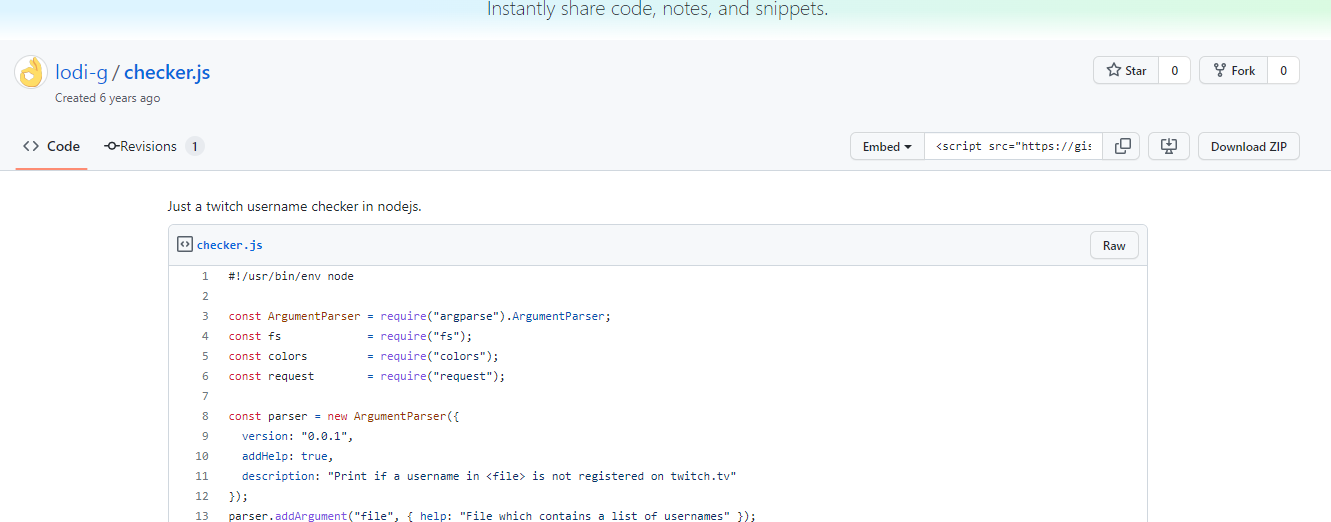Switch to the Code tab
This screenshot has width=1331, height=522.
click(x=52, y=146)
